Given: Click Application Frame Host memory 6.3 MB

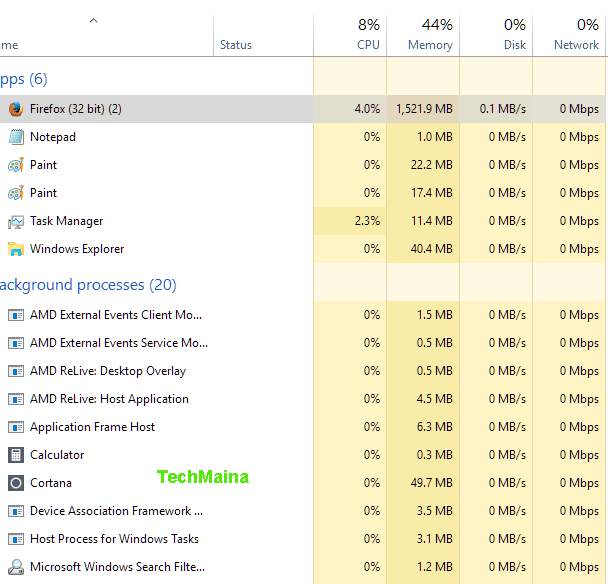Looking at the screenshot, I should click(x=435, y=427).
